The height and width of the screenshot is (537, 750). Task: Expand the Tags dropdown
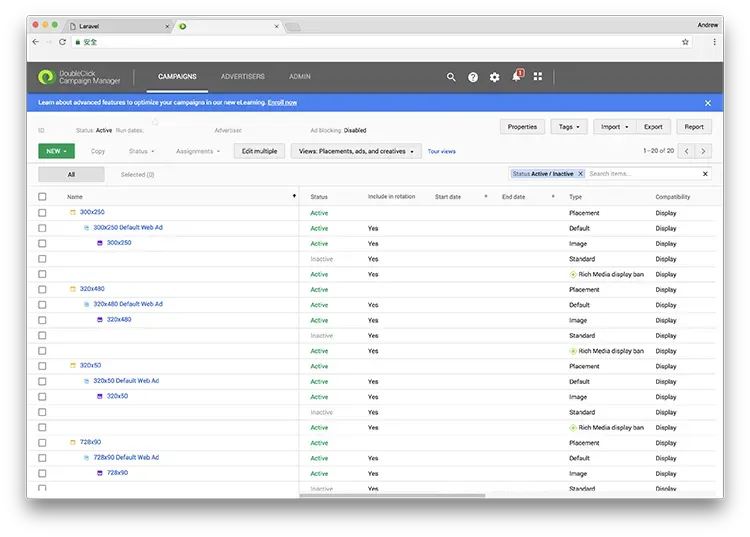pyautogui.click(x=569, y=127)
